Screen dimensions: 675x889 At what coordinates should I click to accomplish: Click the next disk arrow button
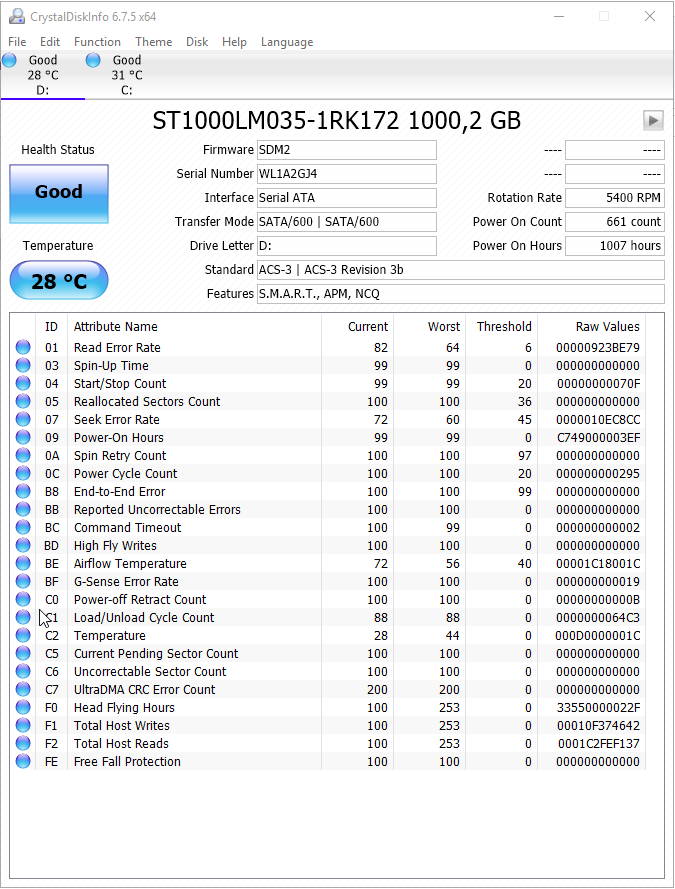point(653,121)
